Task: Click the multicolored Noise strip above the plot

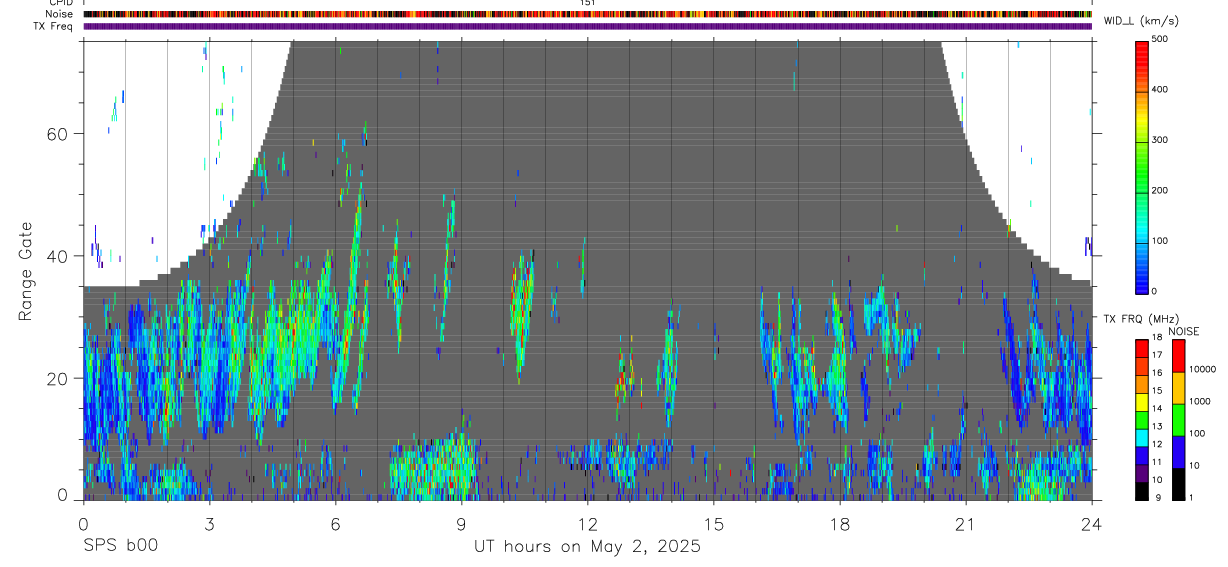Action: tap(587, 14)
